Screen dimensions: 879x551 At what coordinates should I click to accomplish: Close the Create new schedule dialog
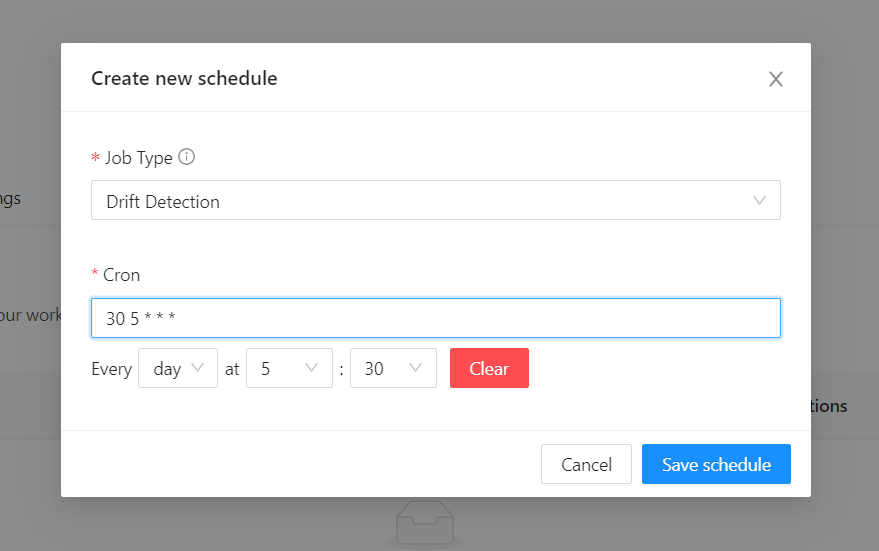(775, 79)
